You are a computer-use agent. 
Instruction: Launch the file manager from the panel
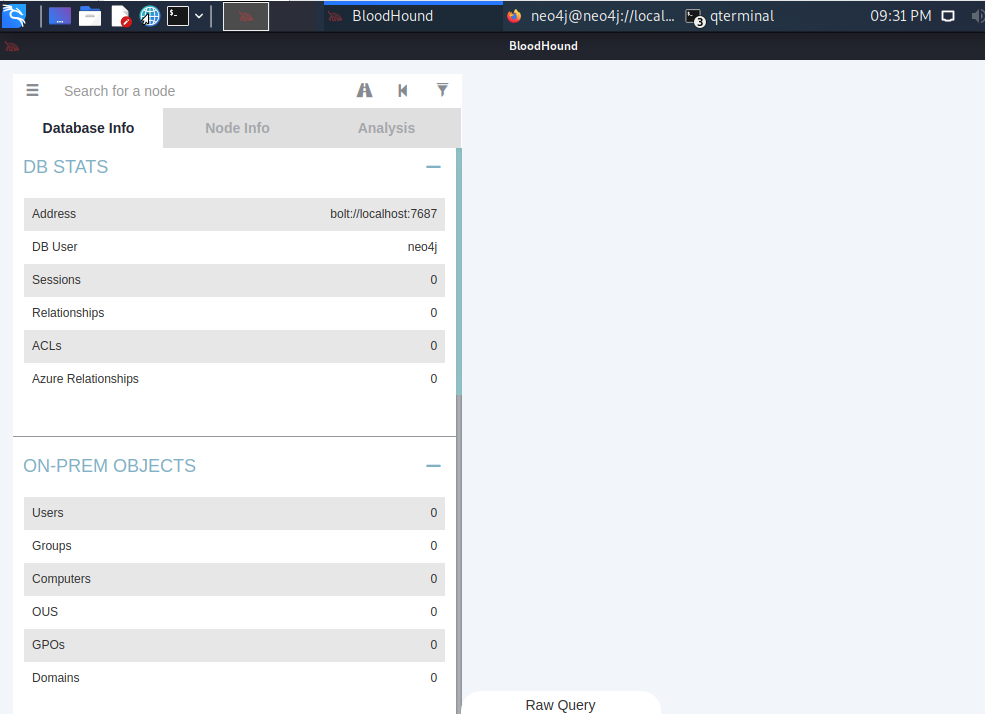(90, 16)
